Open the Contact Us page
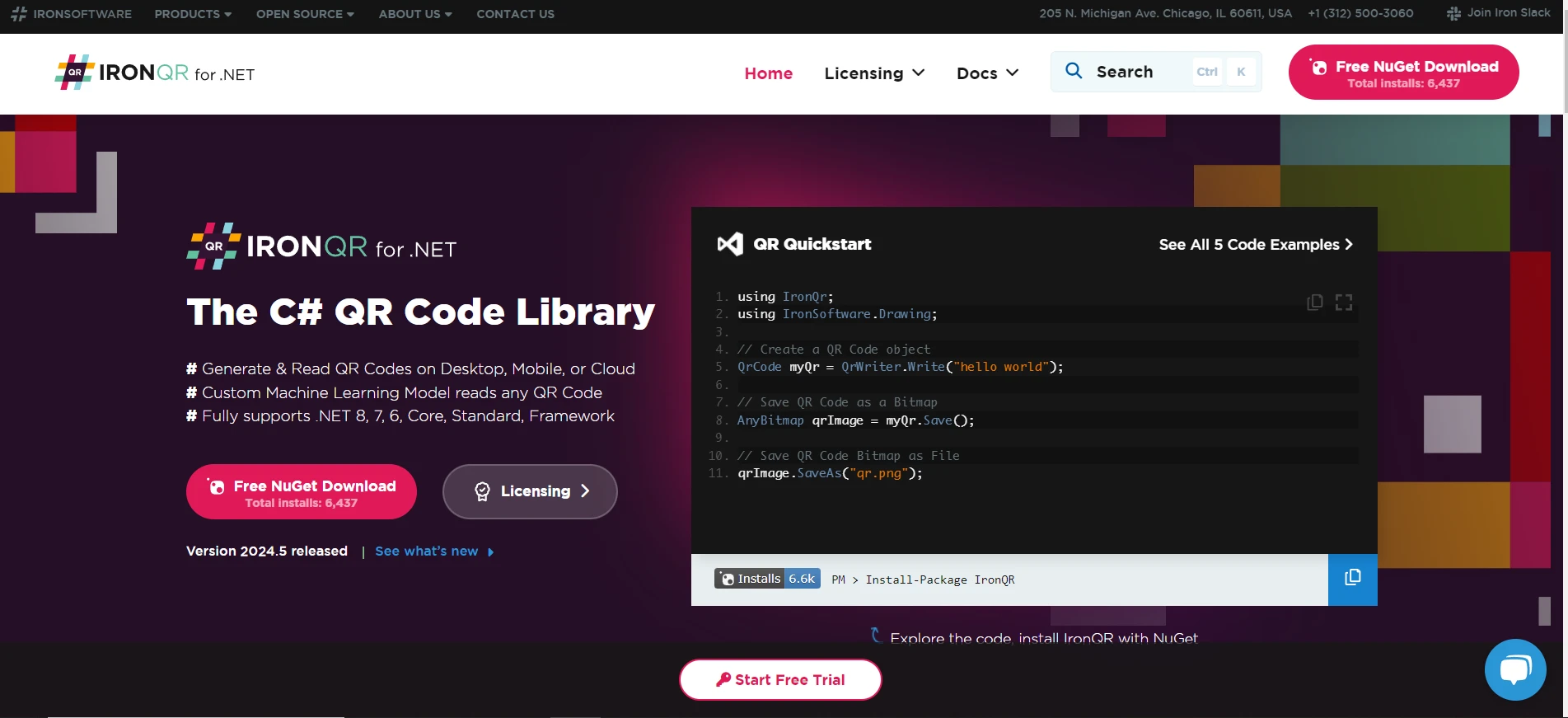Image resolution: width=1568 pixels, height=718 pixels. tap(515, 14)
